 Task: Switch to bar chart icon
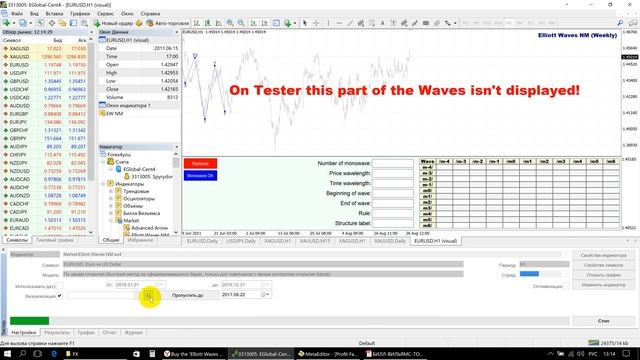tap(197, 23)
